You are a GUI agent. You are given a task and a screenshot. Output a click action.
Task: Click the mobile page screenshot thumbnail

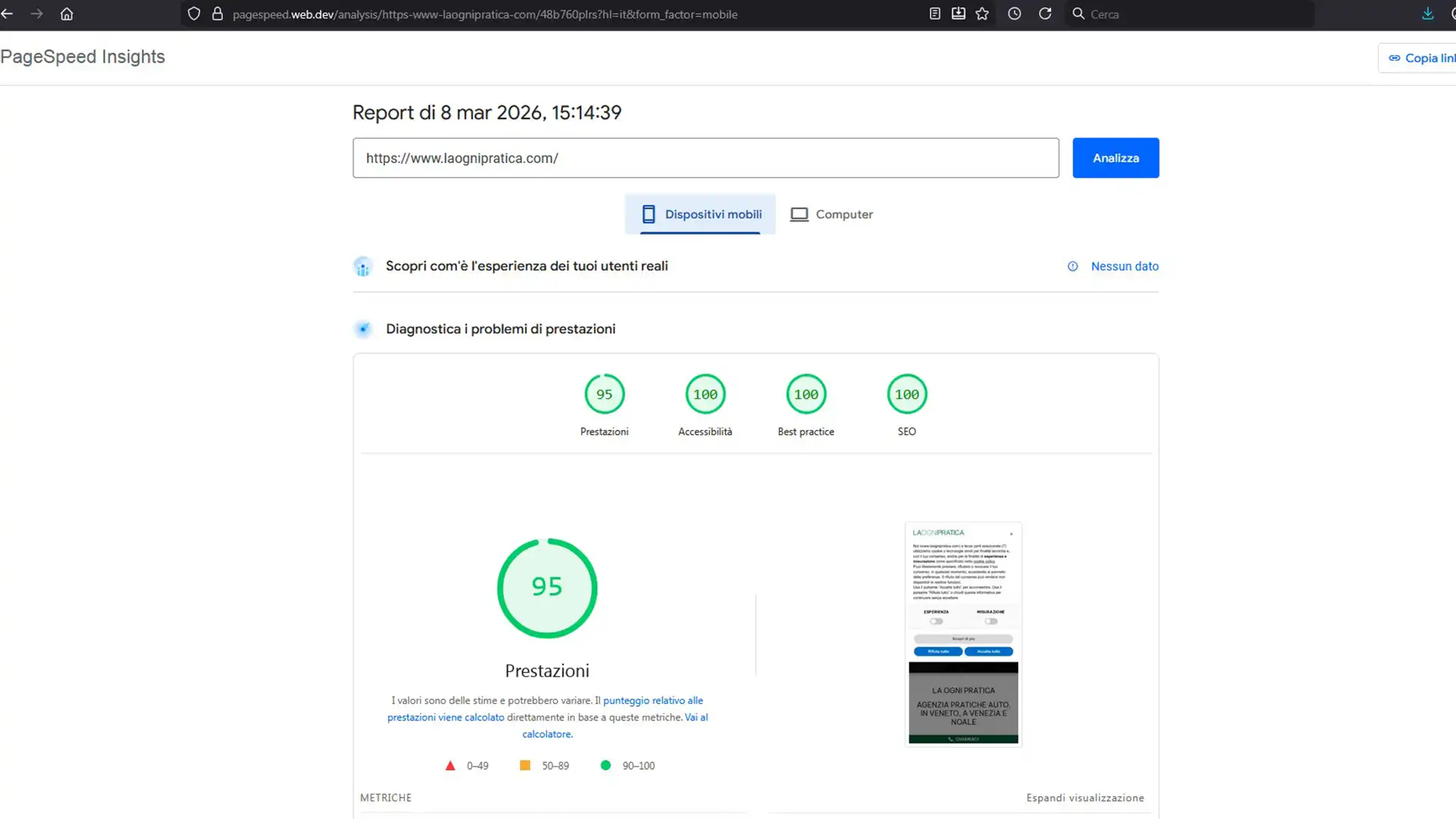pyautogui.click(x=963, y=634)
